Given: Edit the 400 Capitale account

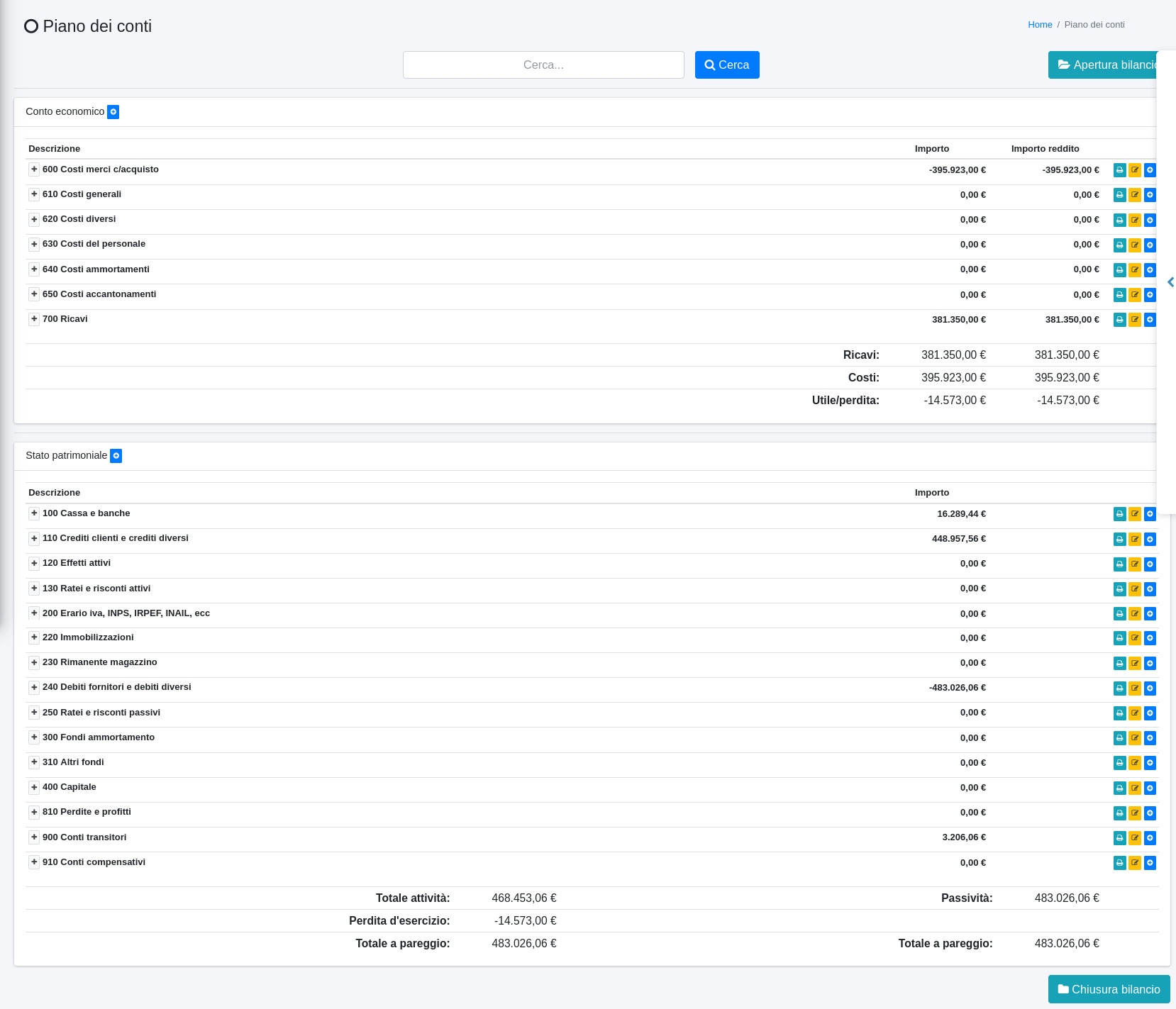Looking at the screenshot, I should coord(1135,788).
